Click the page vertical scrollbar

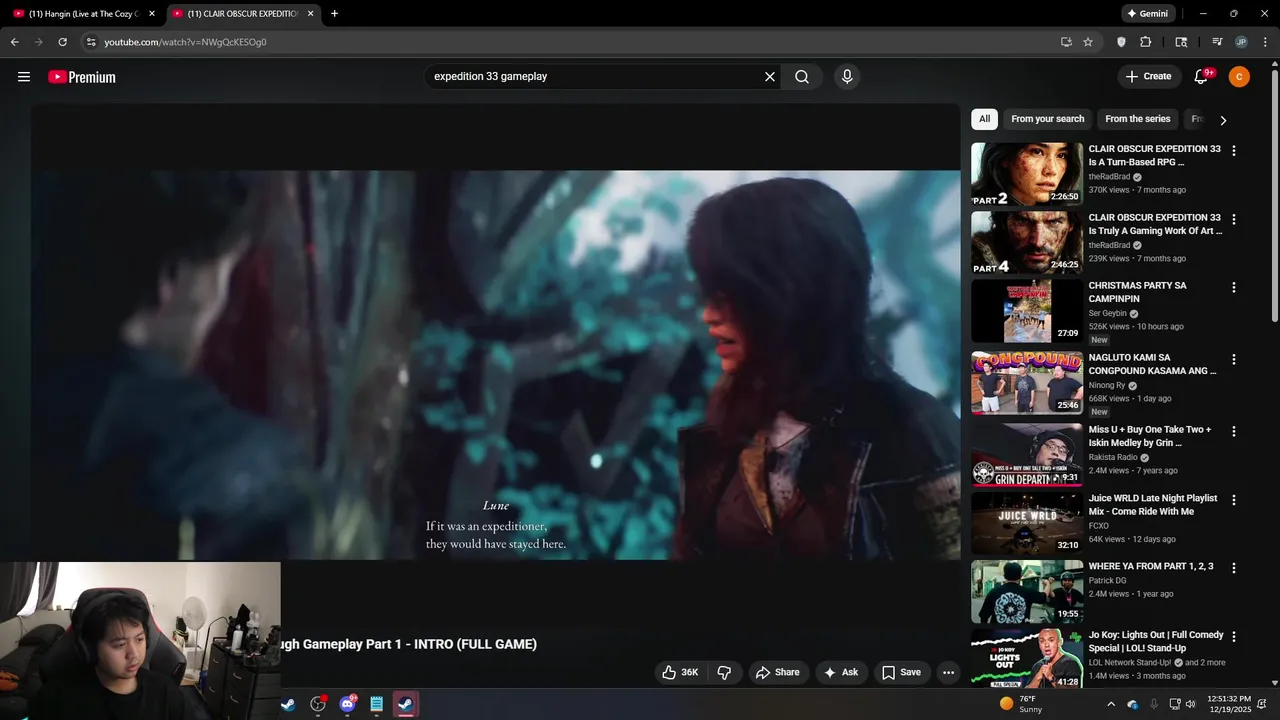pos(1274,195)
